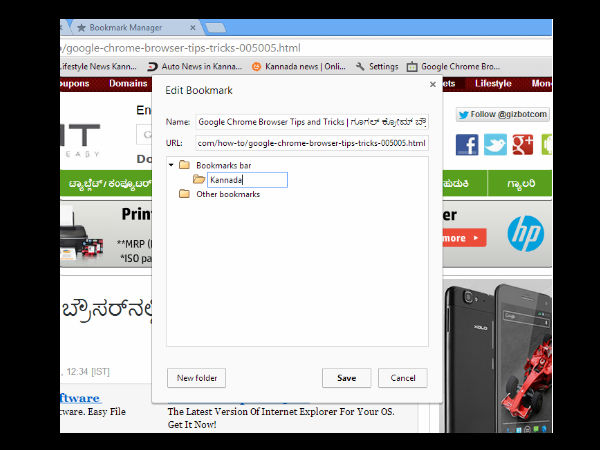Click the Kannada folder name edit box

tap(247, 180)
